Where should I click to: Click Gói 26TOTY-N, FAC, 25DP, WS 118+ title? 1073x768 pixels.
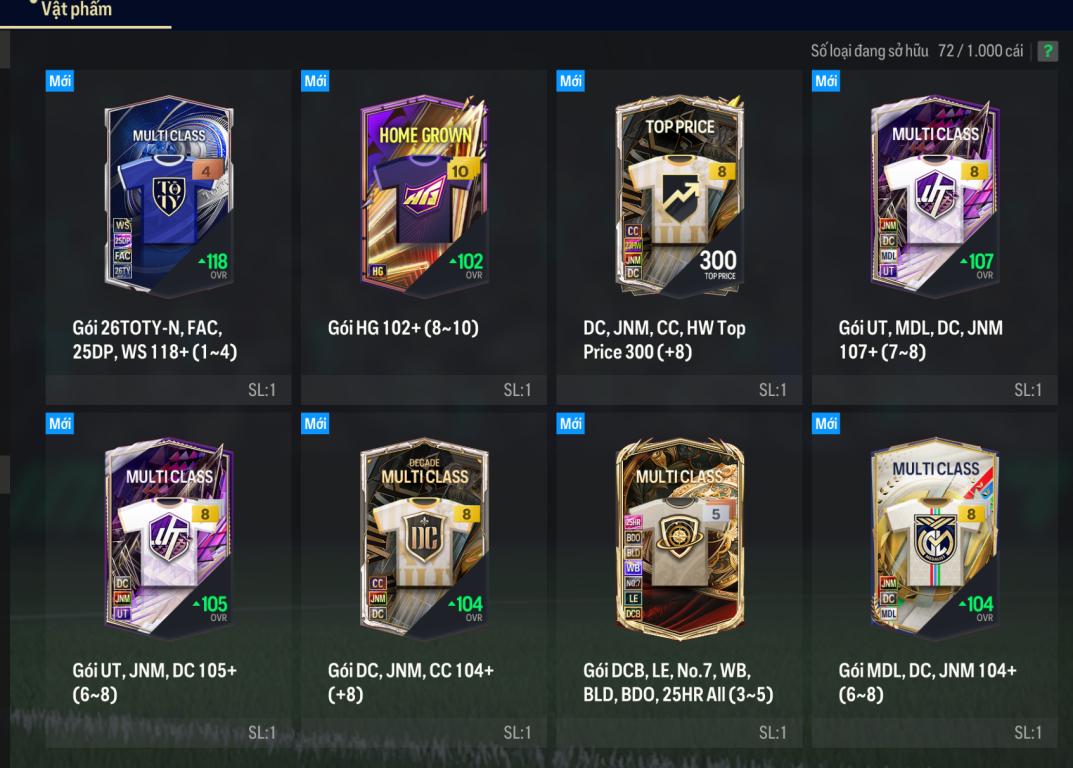pos(155,340)
